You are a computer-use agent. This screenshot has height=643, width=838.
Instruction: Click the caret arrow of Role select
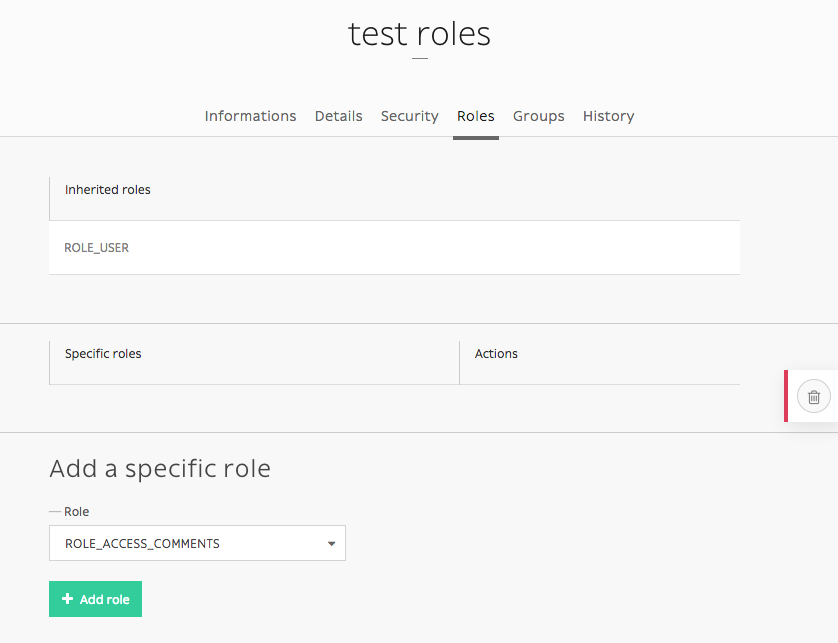331,544
